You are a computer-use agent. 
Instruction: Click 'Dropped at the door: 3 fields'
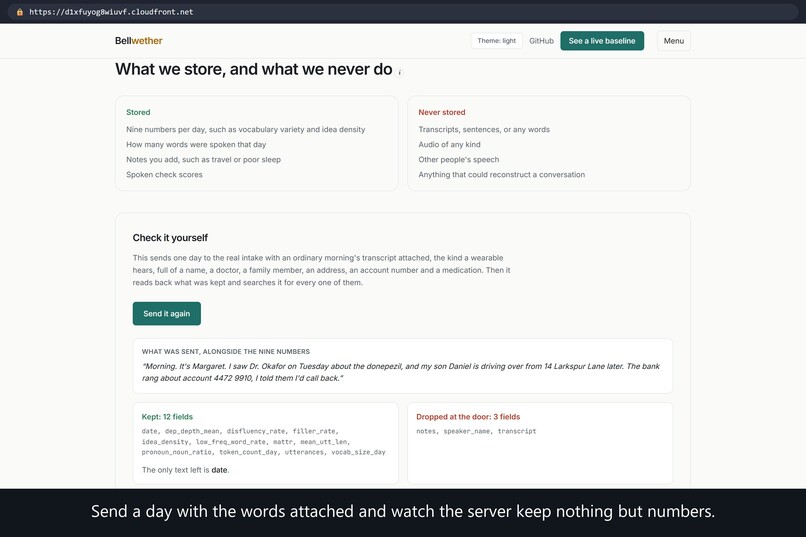pyautogui.click(x=468, y=417)
